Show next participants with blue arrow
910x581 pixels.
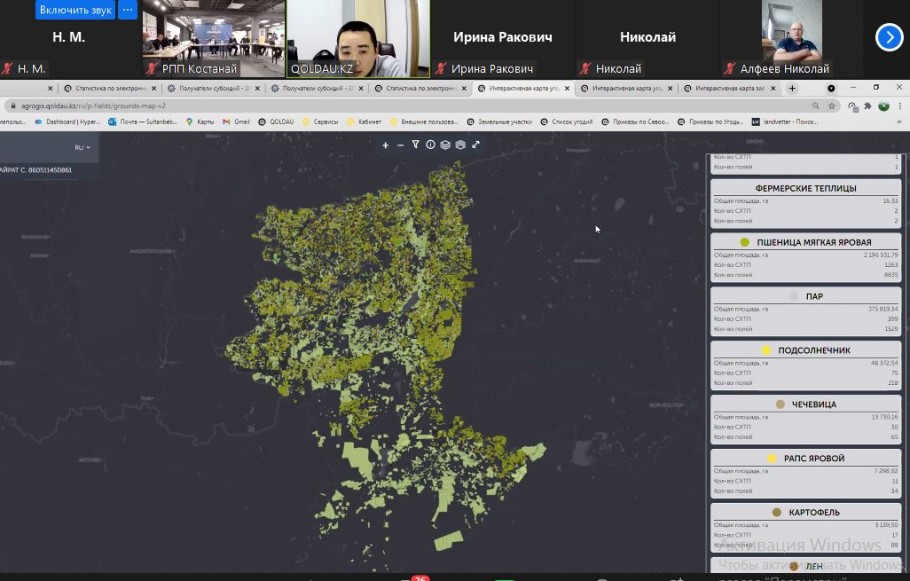tap(889, 37)
